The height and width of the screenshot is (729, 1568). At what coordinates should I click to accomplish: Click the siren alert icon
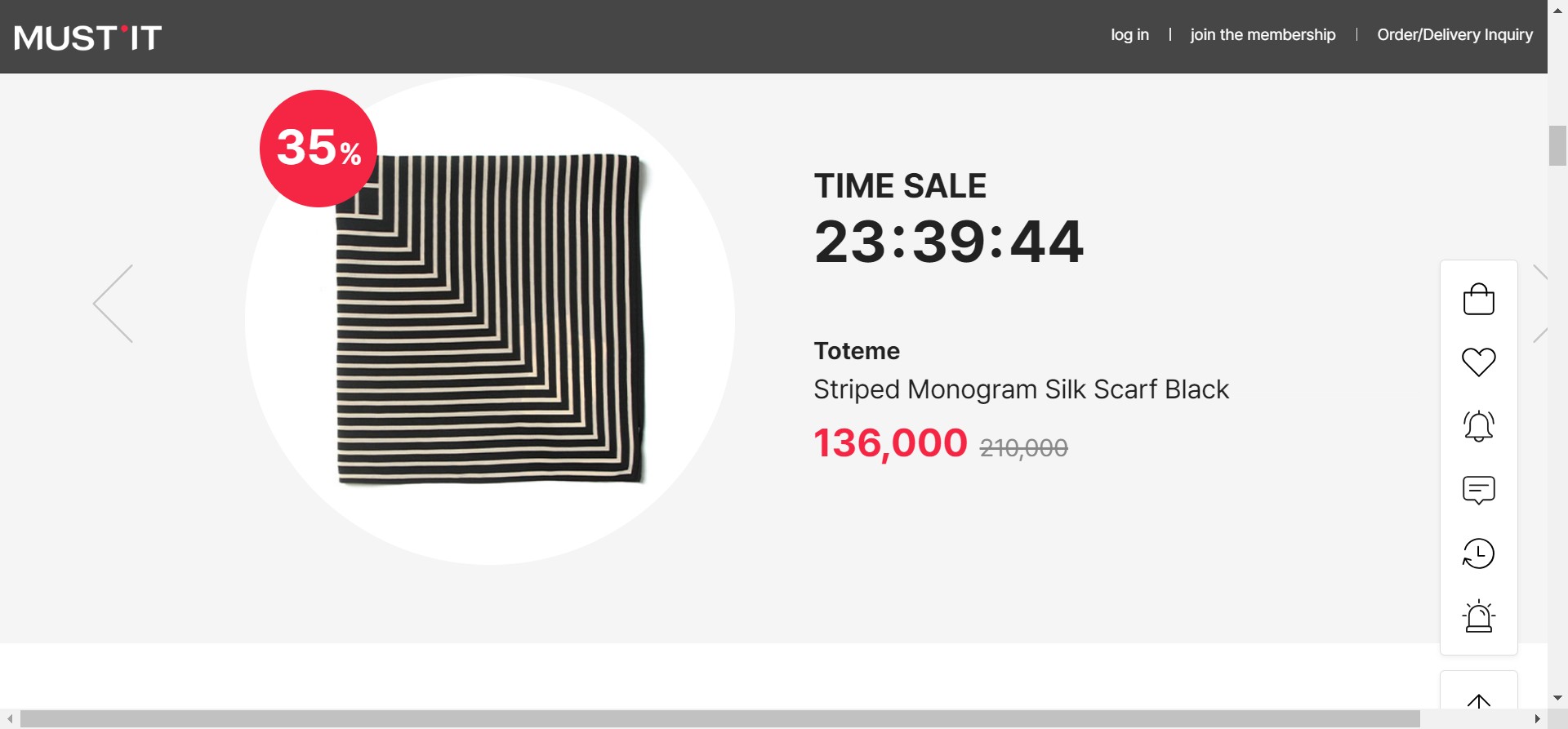coord(1478,617)
